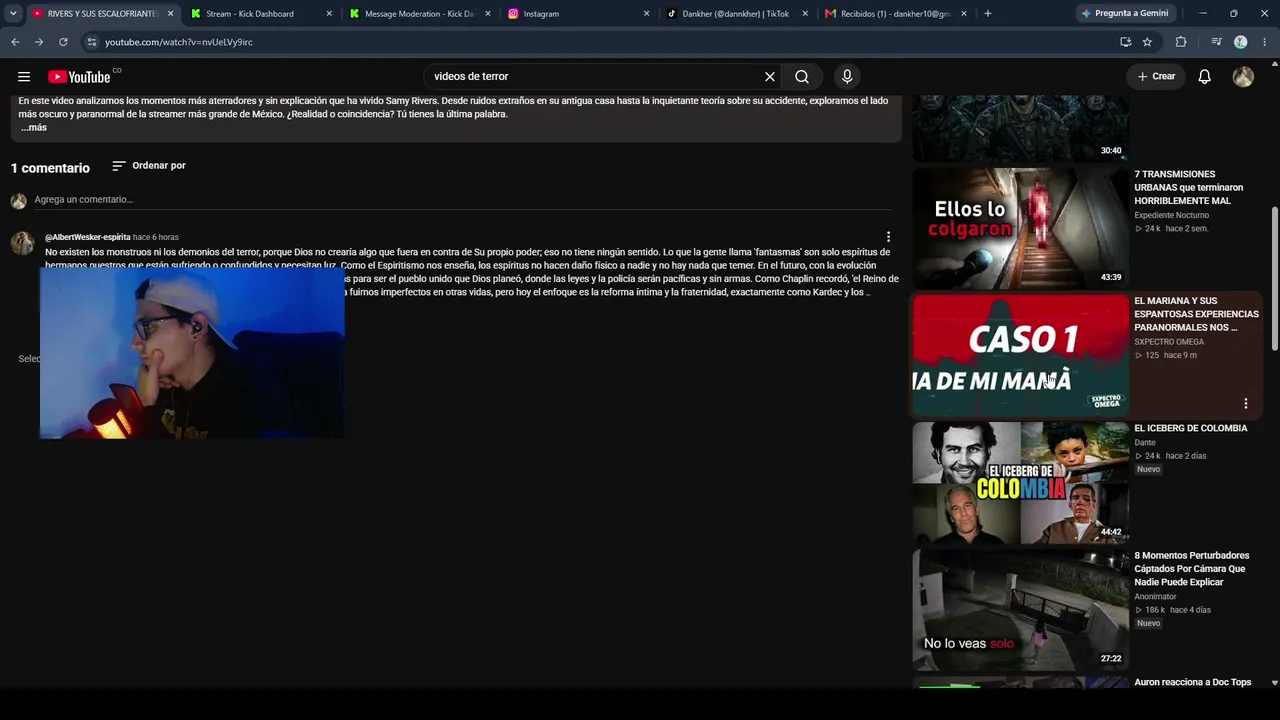
Task: Open the Dante channel name
Action: click(x=1145, y=442)
